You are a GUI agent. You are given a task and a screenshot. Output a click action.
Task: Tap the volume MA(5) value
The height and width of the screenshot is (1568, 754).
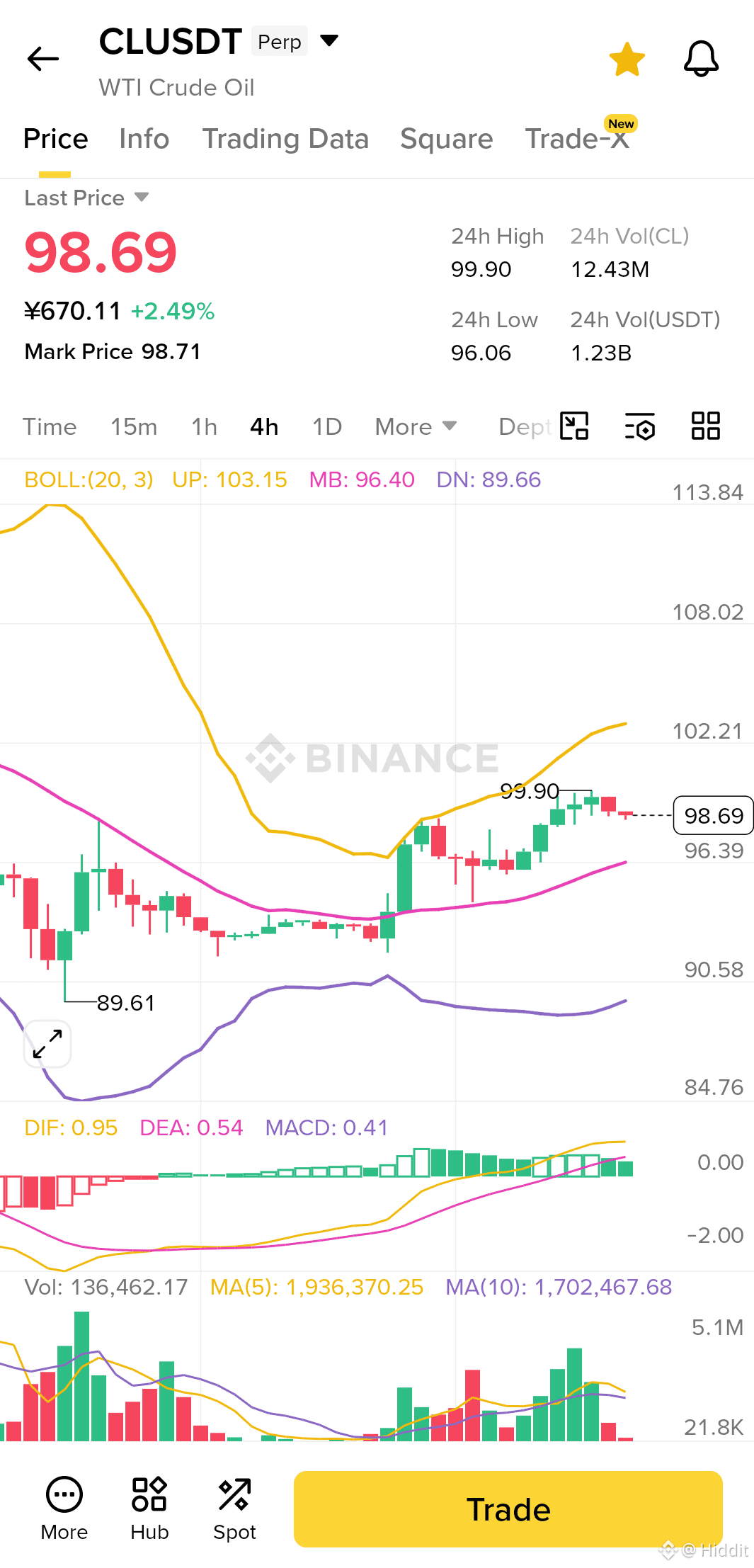316,1287
